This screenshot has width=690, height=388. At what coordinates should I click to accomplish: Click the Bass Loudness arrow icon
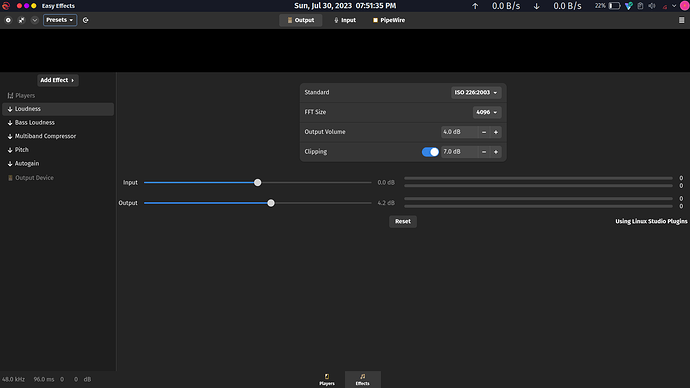click(x=10, y=123)
